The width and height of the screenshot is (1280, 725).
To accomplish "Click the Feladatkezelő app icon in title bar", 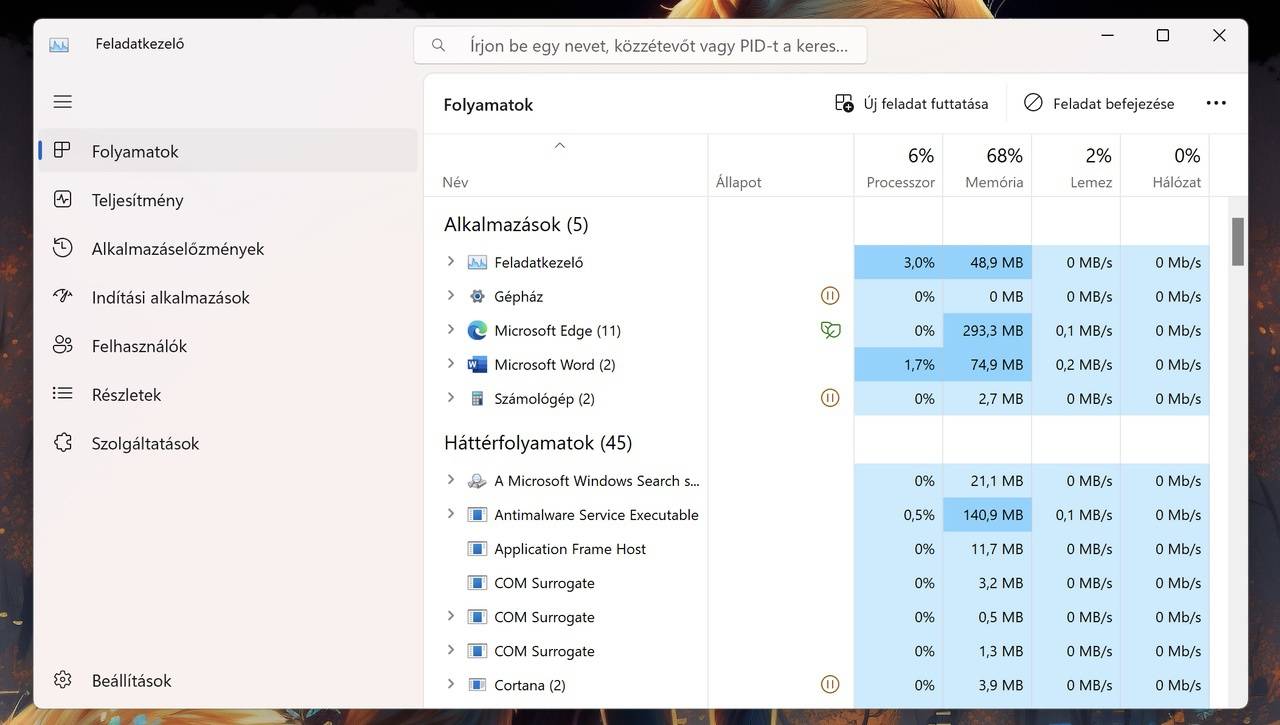I will [59, 44].
